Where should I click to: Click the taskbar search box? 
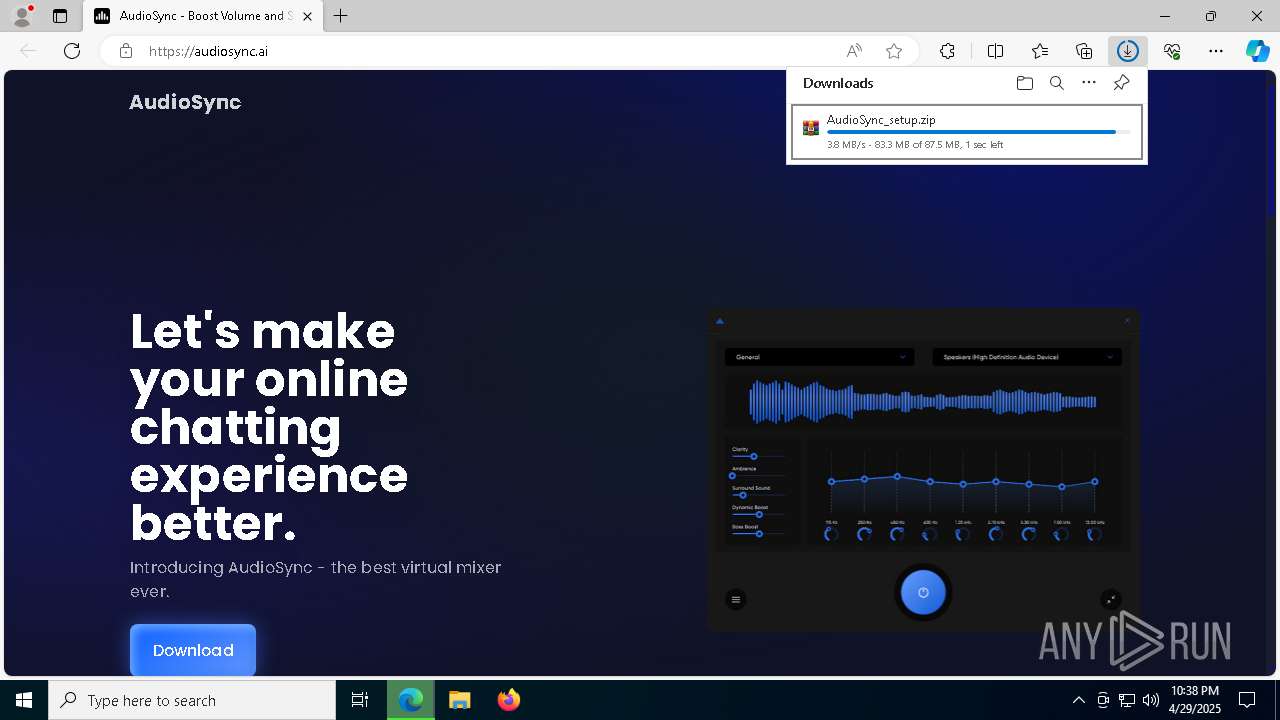[192, 700]
